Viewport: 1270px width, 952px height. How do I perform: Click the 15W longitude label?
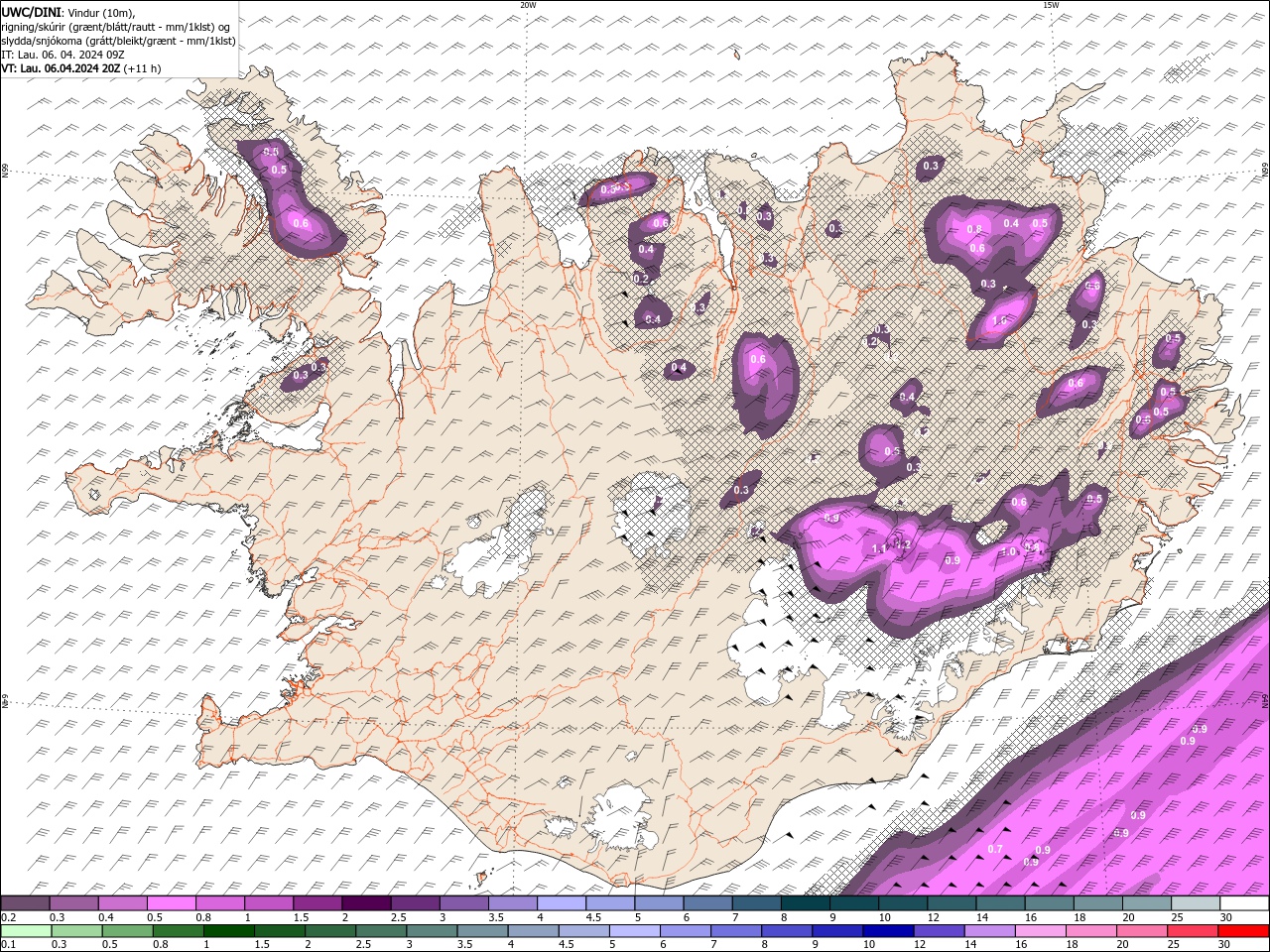[1051, 5]
